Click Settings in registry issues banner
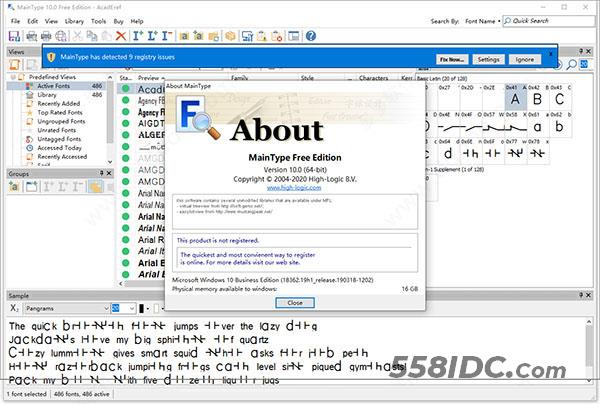 (x=489, y=59)
